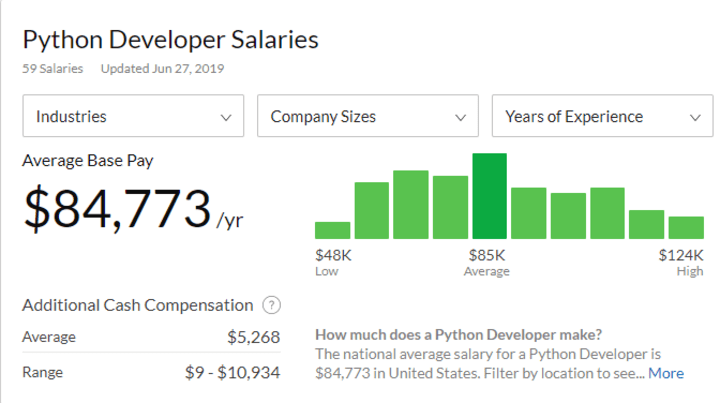Screen dimensions: 720x403
Task: Click the second histogram bar from left
Action: click(x=371, y=211)
